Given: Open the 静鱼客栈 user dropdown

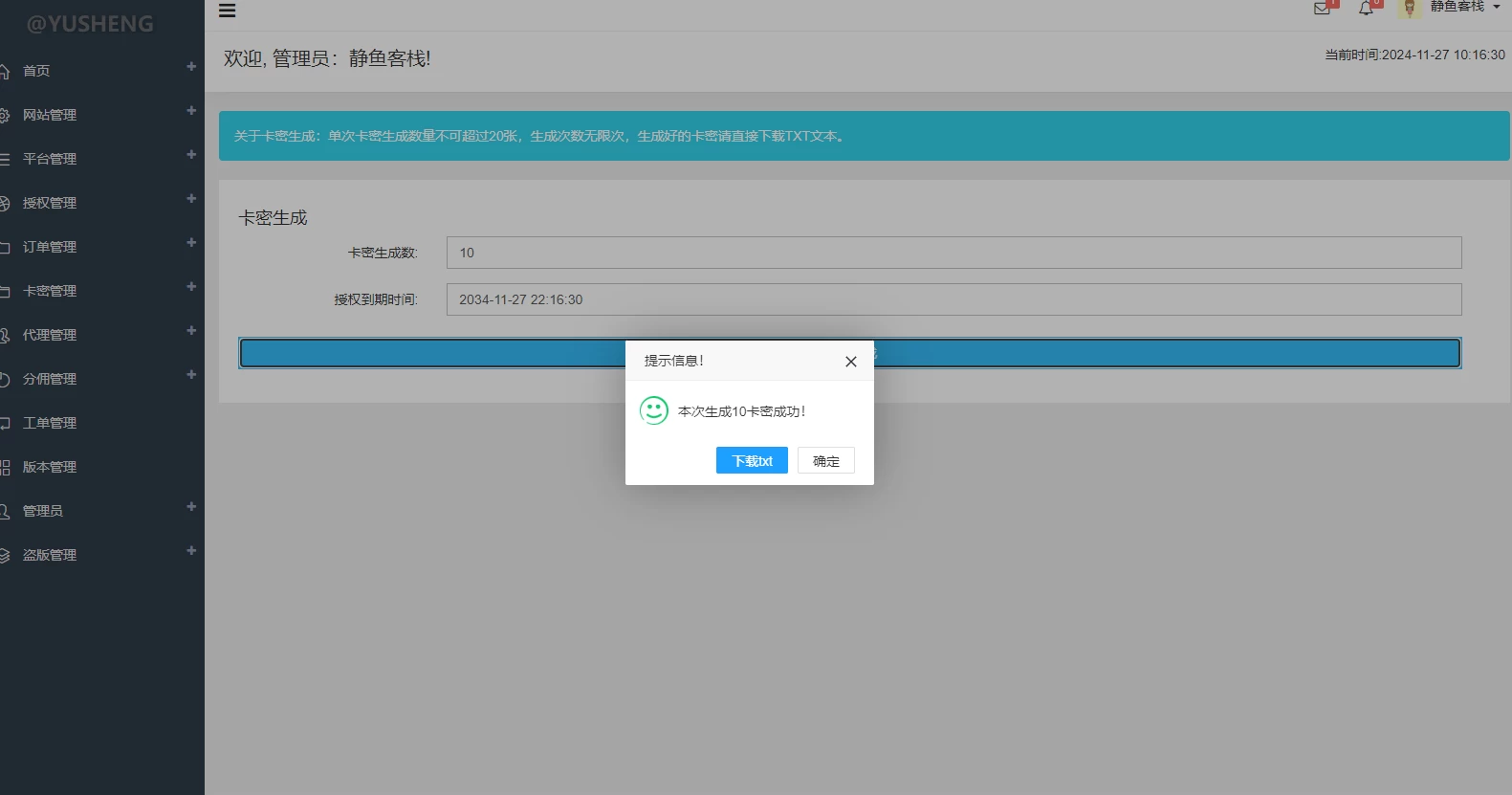Looking at the screenshot, I should coord(1464,8).
